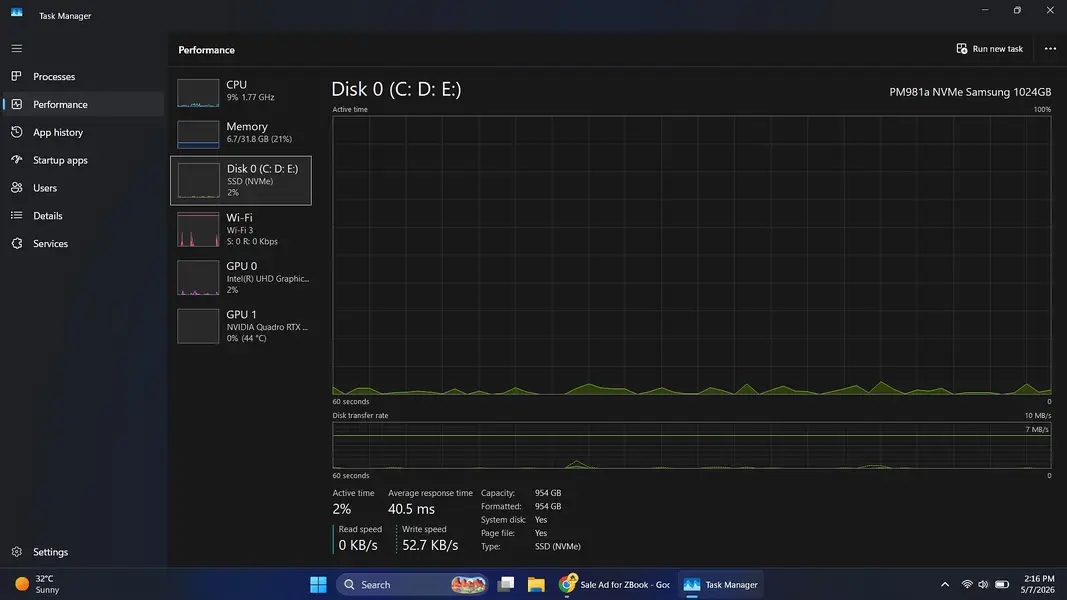Click the Startup apps gauge icon

click(x=16, y=160)
